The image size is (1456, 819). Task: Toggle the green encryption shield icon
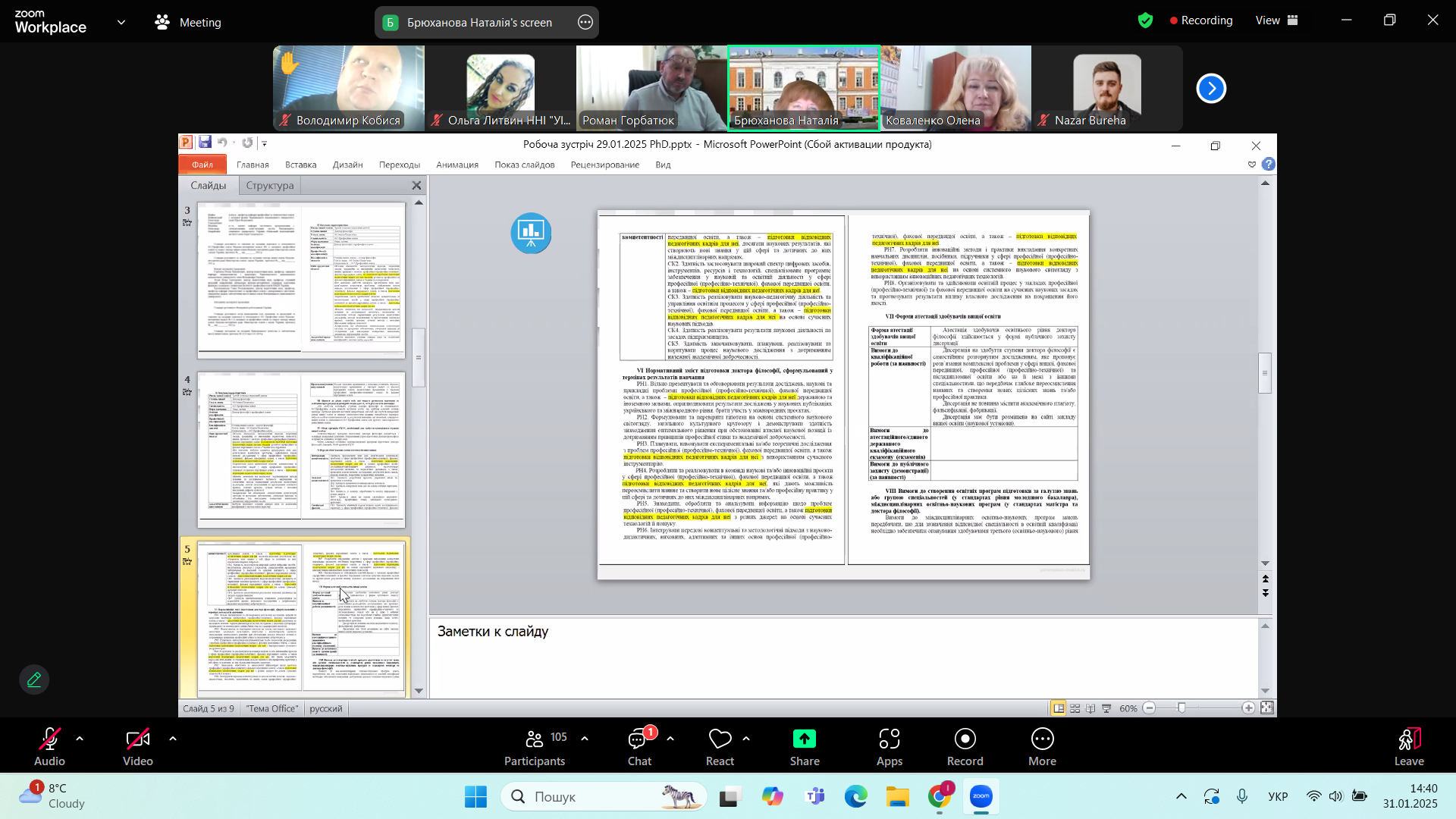[1145, 21]
